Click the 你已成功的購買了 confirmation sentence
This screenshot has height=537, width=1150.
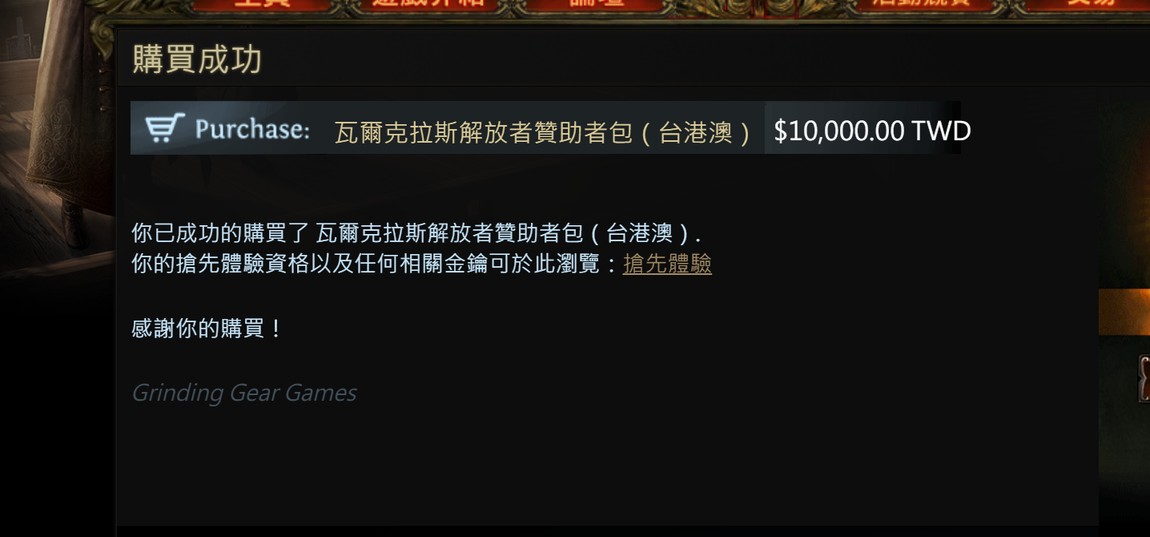[x=416, y=234]
